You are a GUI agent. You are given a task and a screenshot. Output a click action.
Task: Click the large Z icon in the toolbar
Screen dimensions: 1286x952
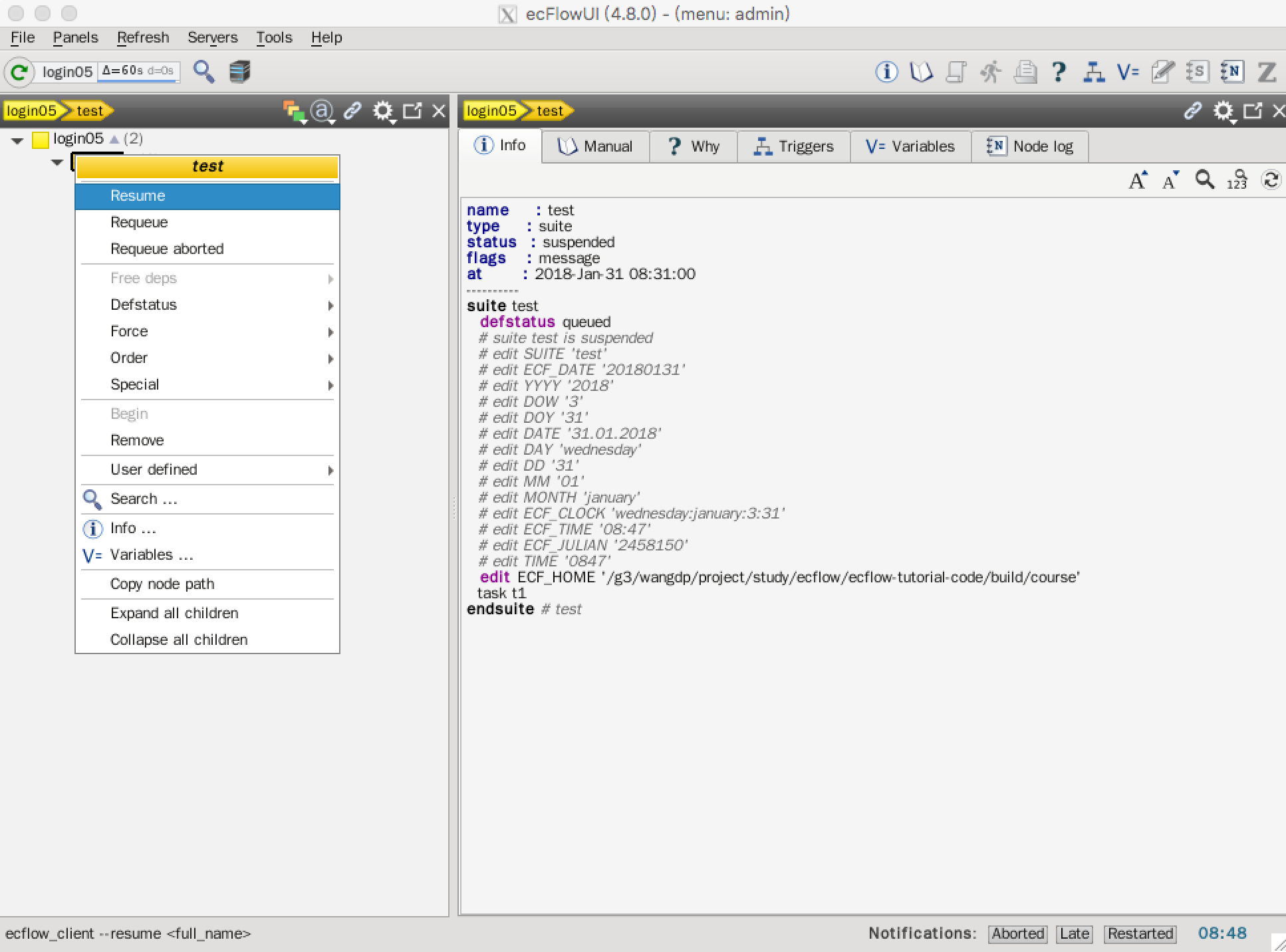click(x=1267, y=72)
